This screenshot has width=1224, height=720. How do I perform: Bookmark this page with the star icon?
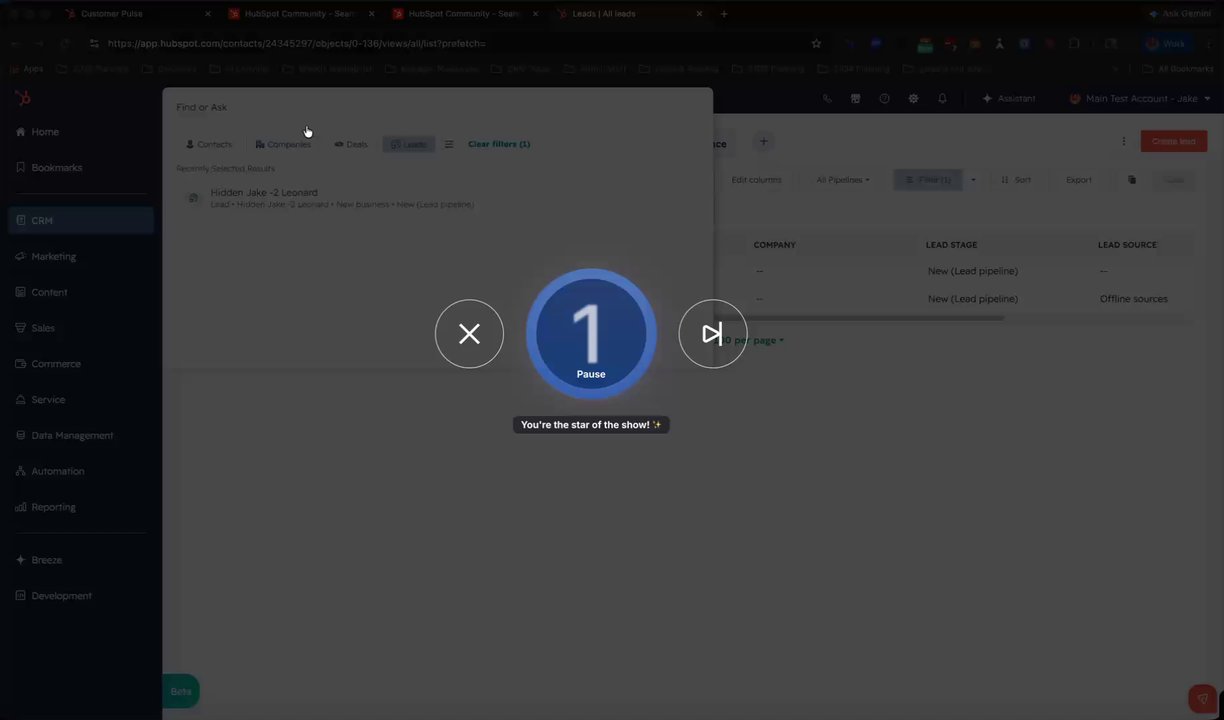click(x=816, y=43)
